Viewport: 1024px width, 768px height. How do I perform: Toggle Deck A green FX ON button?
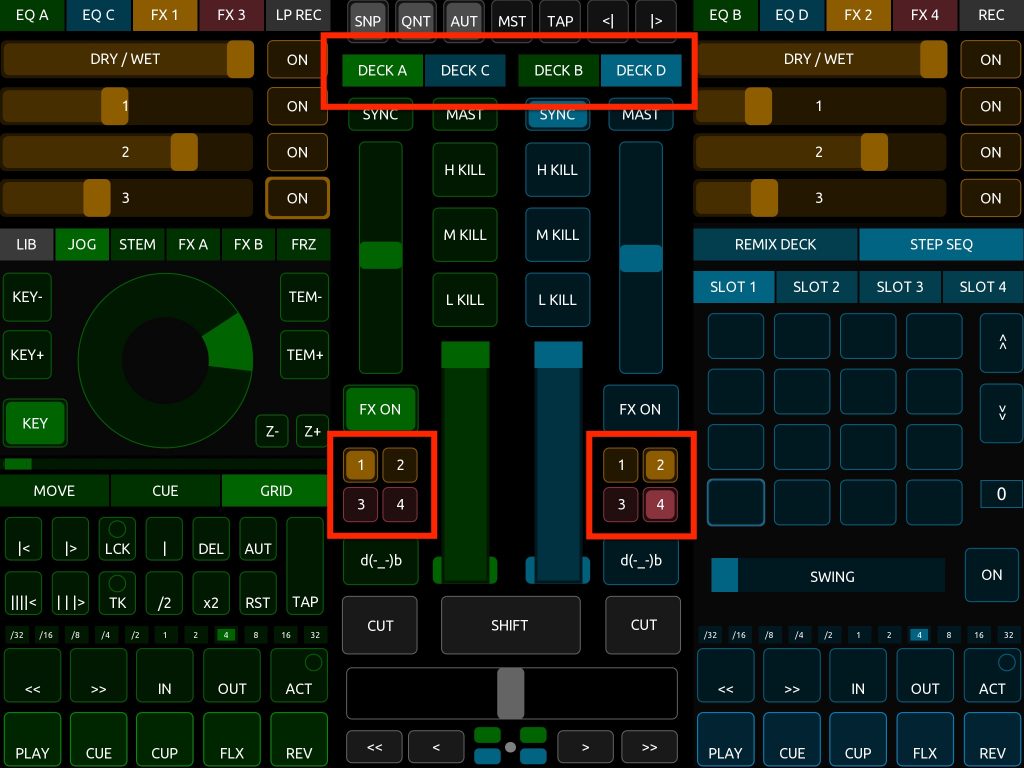point(380,409)
